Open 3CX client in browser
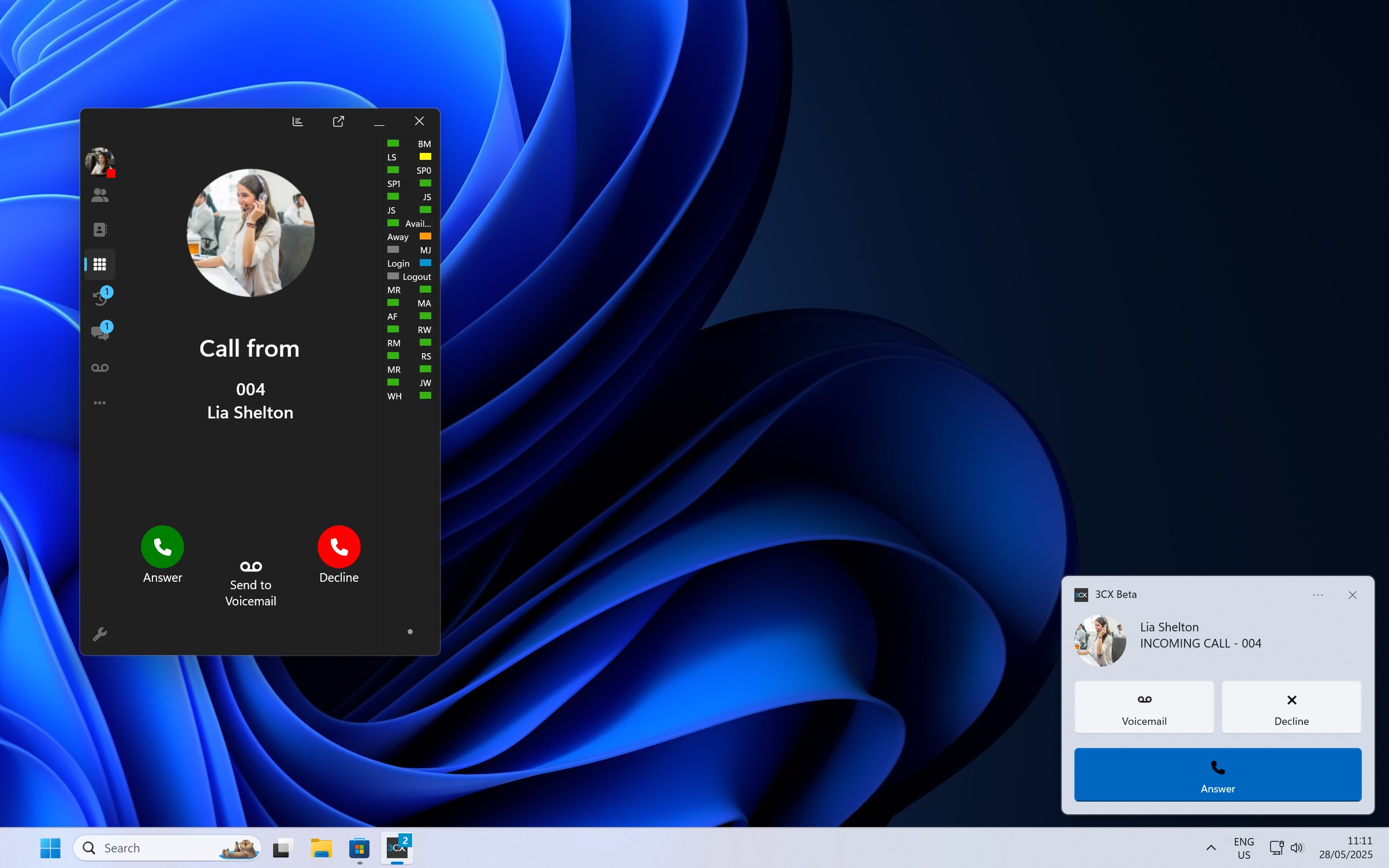Image resolution: width=1389 pixels, height=868 pixels. tap(338, 121)
